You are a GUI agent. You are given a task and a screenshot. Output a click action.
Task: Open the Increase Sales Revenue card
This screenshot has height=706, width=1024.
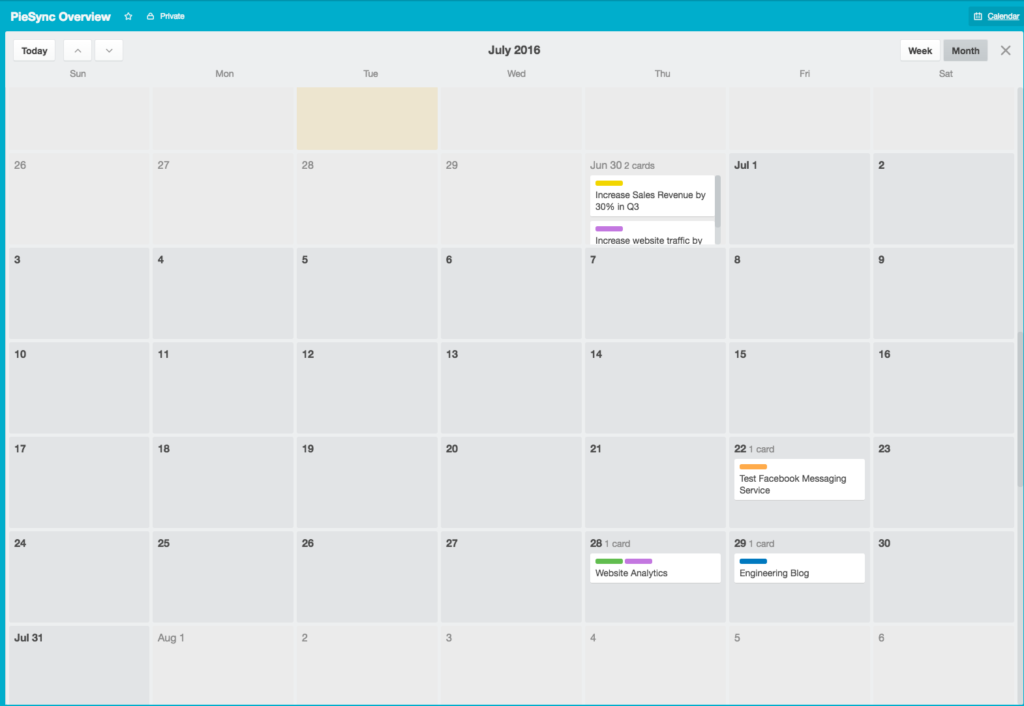point(652,195)
